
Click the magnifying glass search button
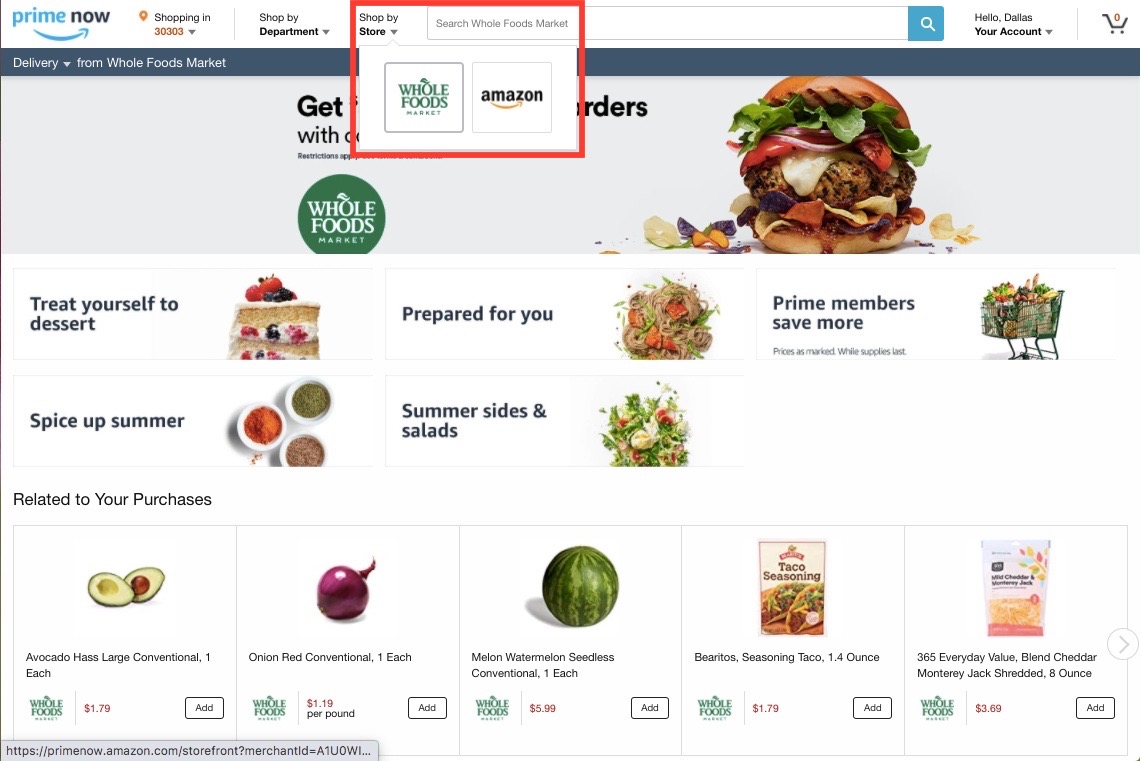pos(926,23)
